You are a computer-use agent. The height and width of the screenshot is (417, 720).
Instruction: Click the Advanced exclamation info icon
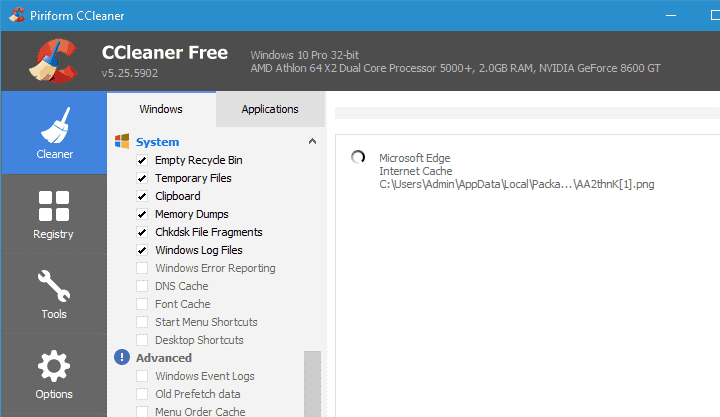point(122,358)
